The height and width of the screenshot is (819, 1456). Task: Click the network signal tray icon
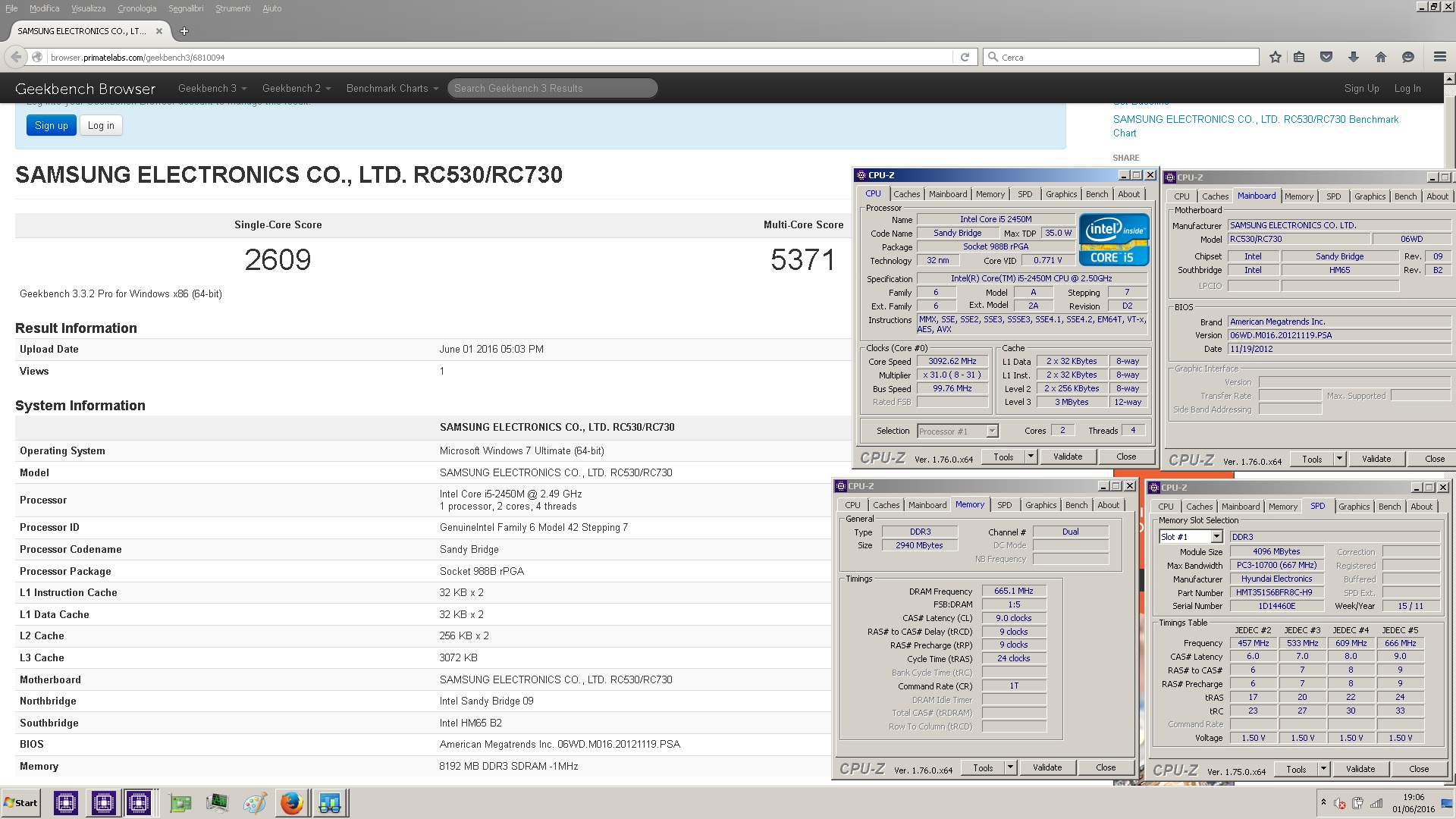point(1376,803)
